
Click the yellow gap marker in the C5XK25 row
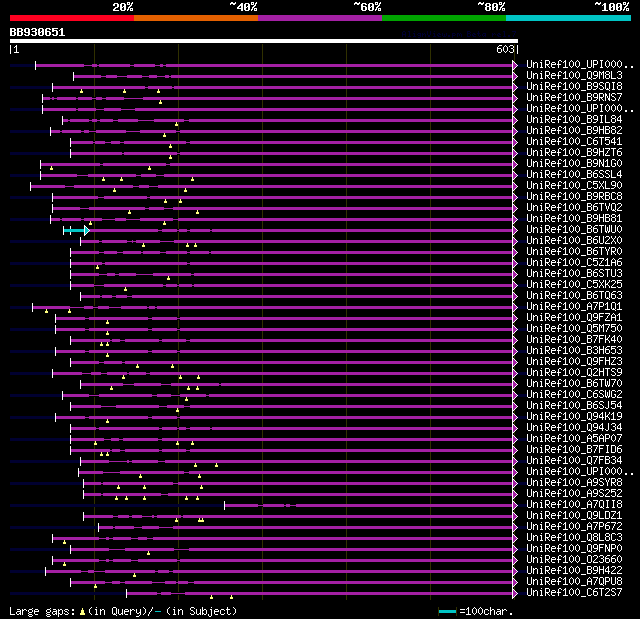tap(125, 289)
